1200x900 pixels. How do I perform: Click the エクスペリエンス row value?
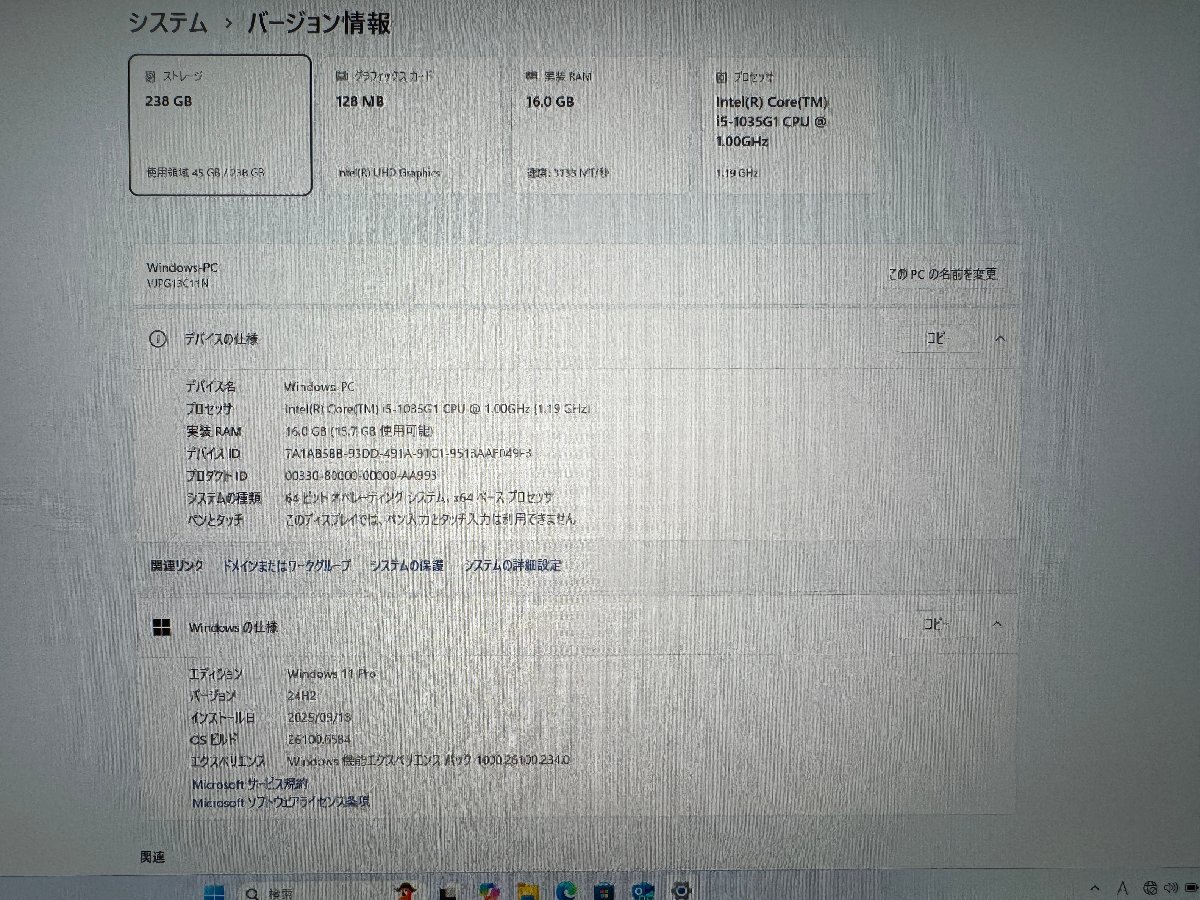point(428,761)
